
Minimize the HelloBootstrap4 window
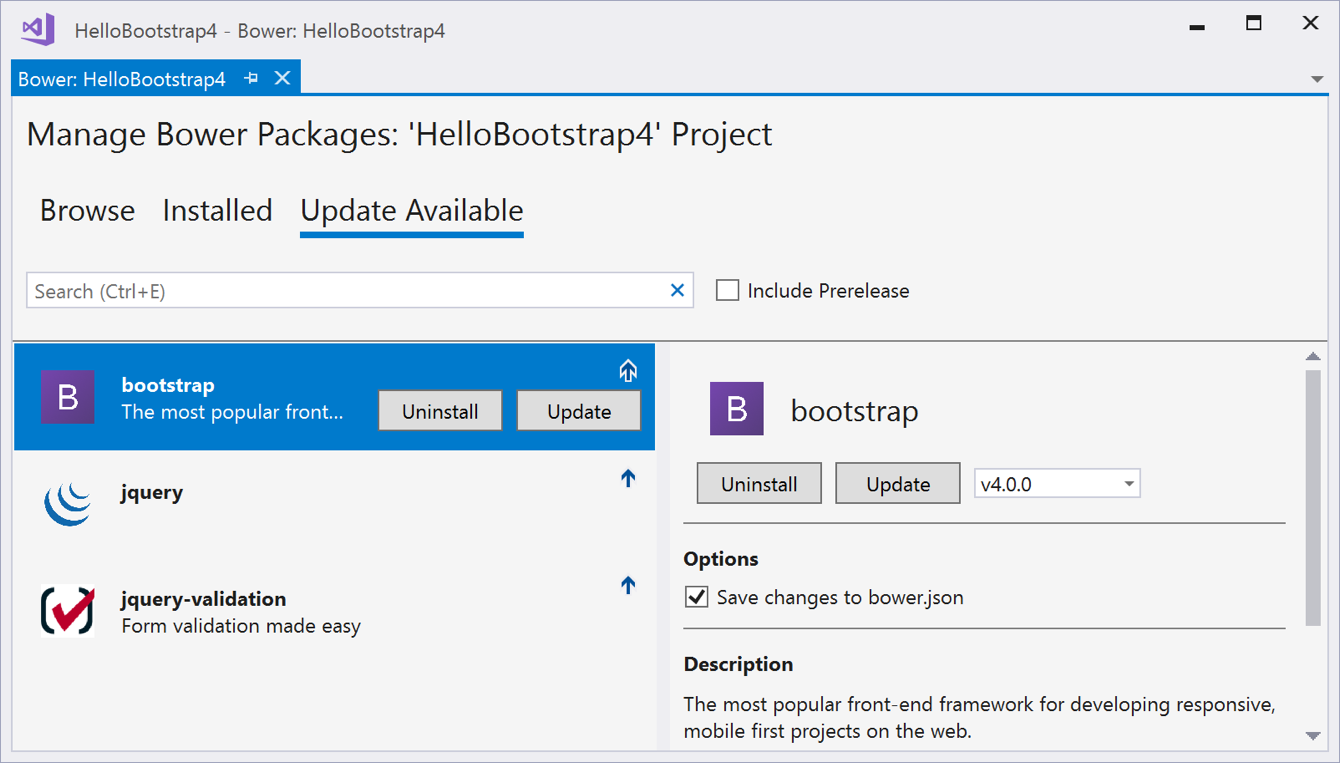pos(1197,26)
